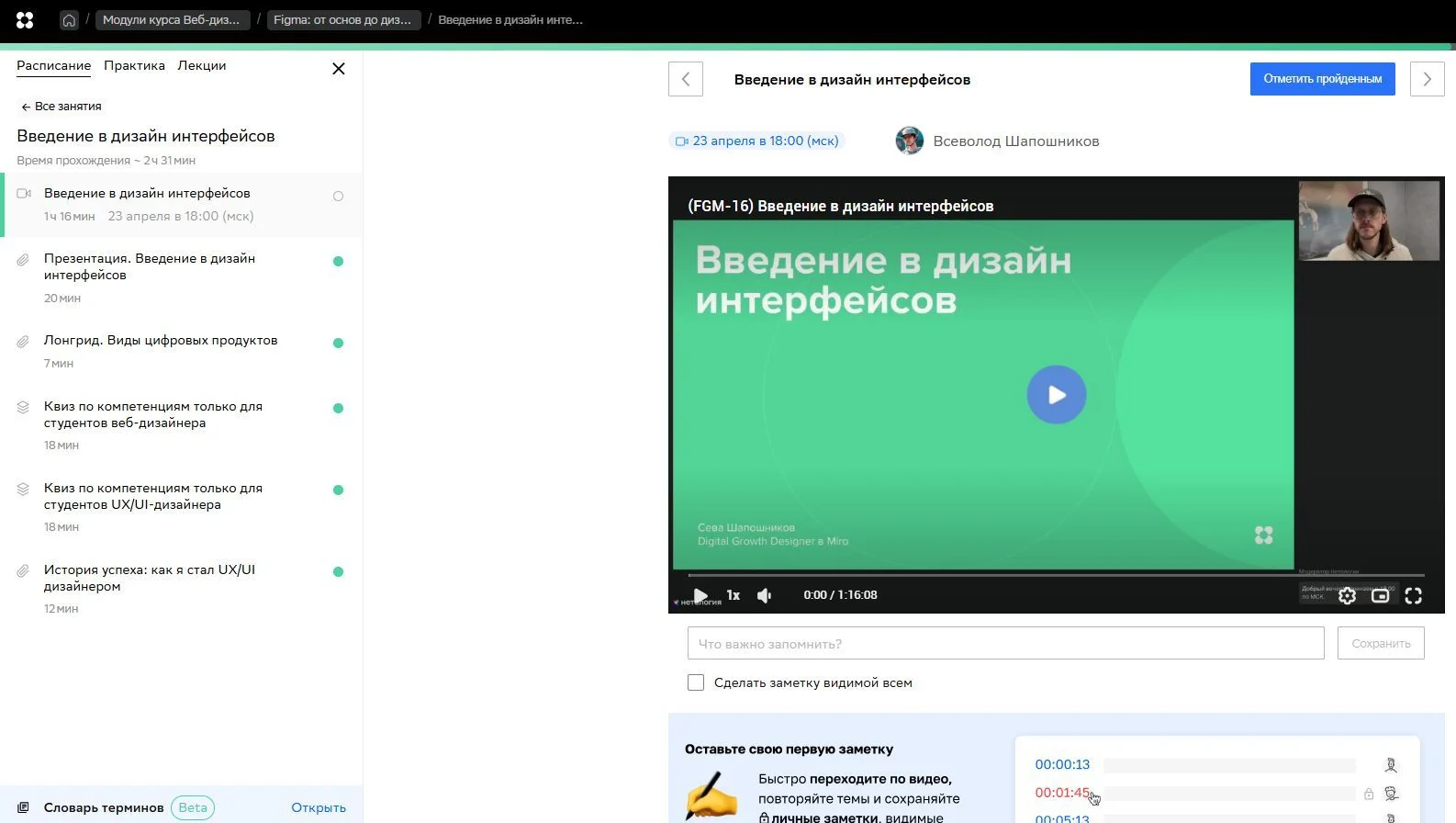Viewport: 1456px width, 823px height.
Task: Go to next lesson arrow
Action: (1427, 79)
